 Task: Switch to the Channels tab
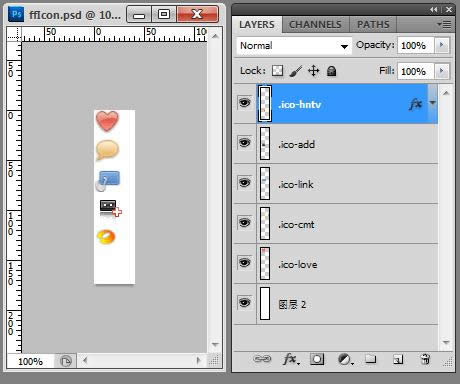(315, 25)
